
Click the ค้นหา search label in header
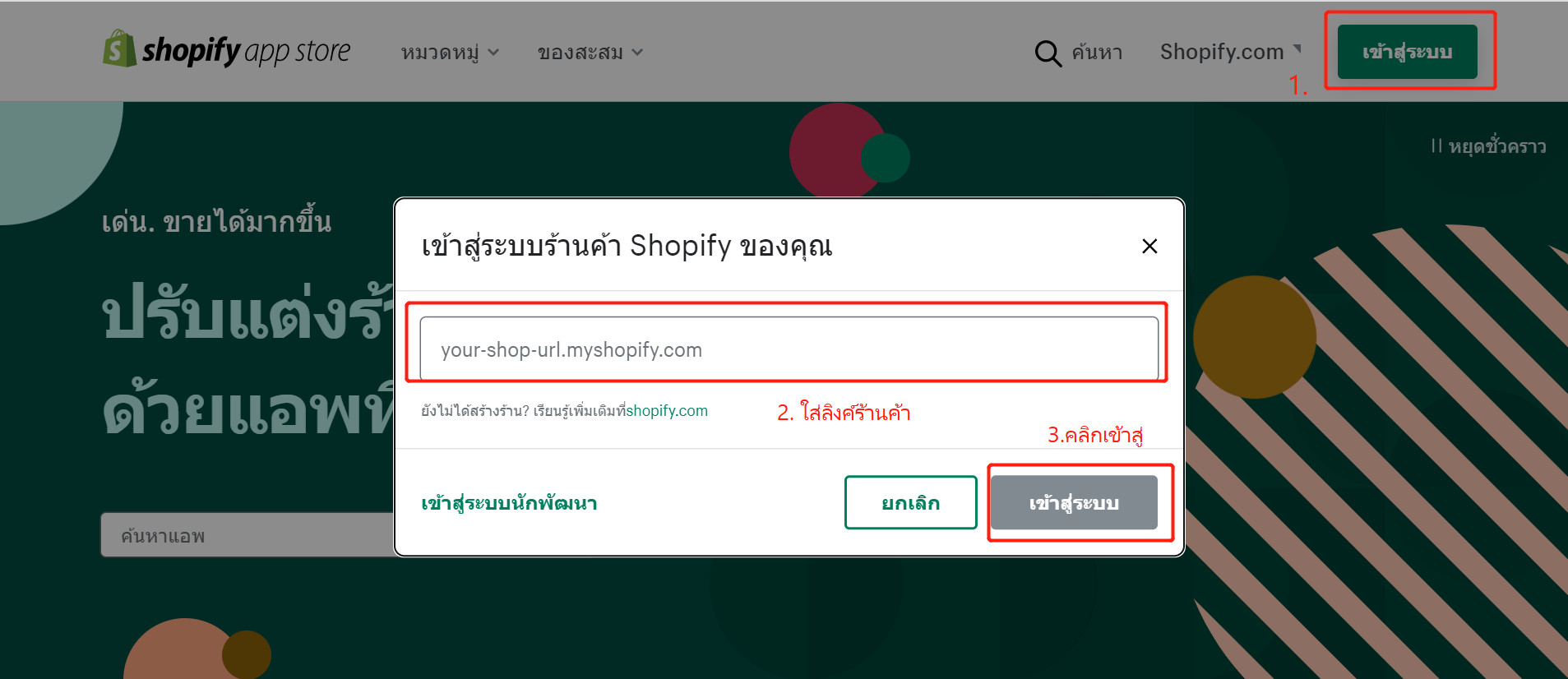coord(1097,53)
